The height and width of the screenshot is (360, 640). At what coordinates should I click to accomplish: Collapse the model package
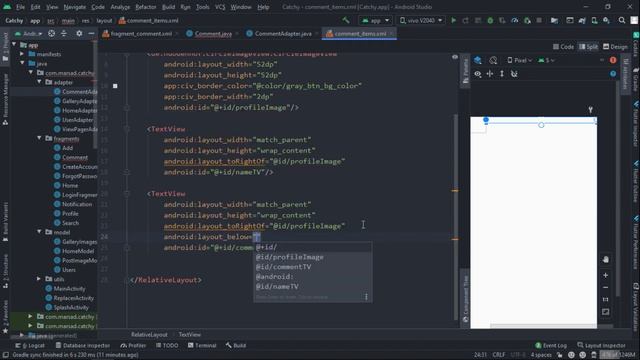coord(39,232)
